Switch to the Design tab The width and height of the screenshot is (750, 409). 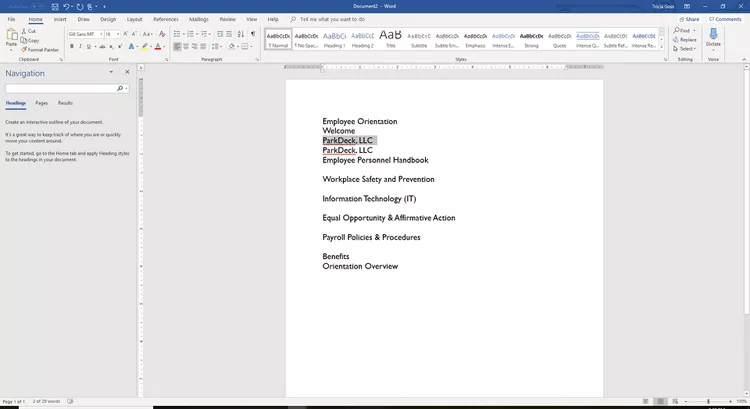[x=108, y=19]
